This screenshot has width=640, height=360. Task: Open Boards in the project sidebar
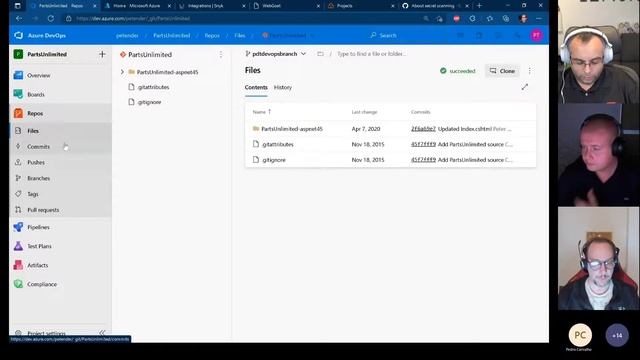coord(36,94)
